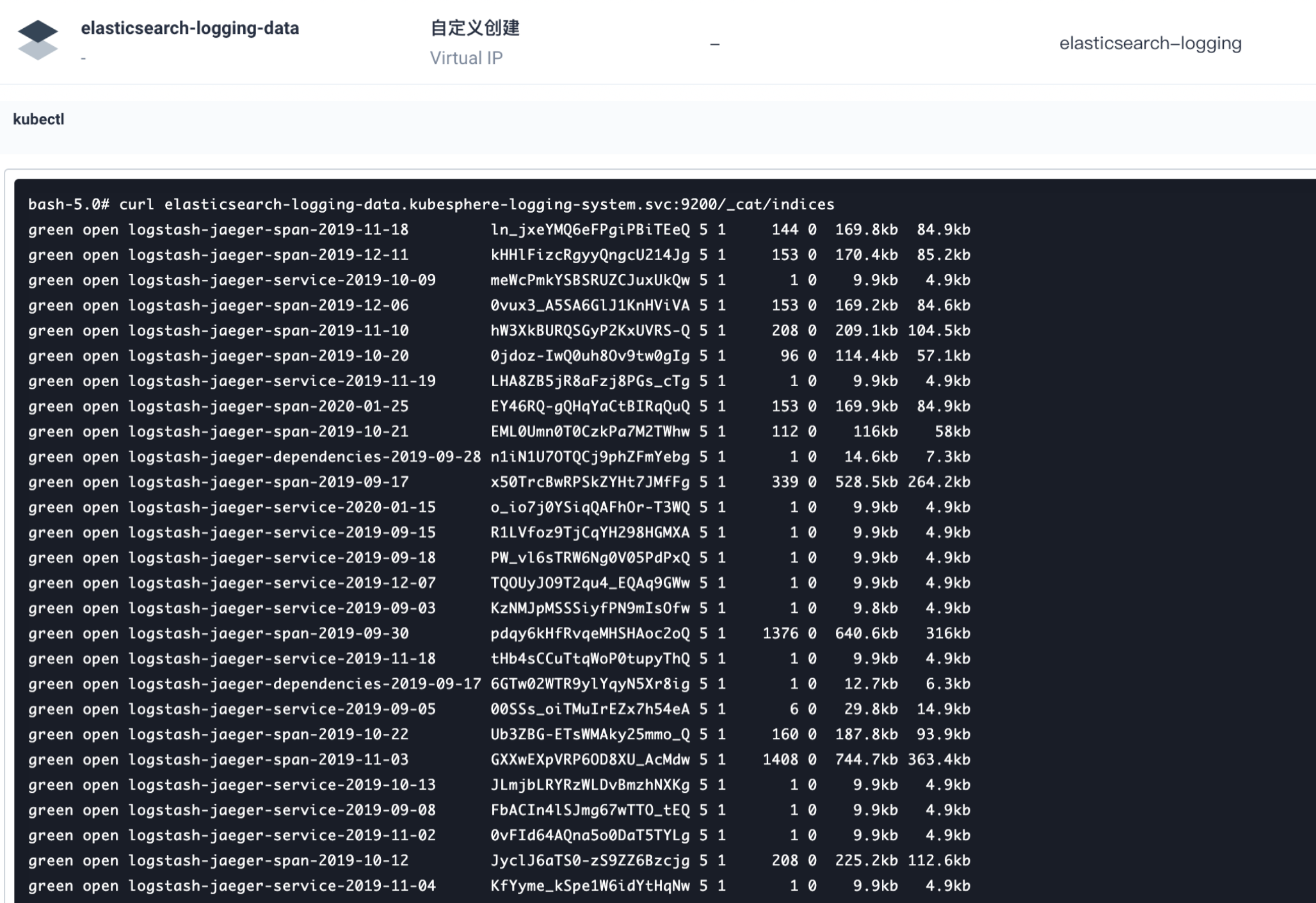Switch to the kubectl tab
This screenshot has height=903, width=1316.
pos(38,118)
